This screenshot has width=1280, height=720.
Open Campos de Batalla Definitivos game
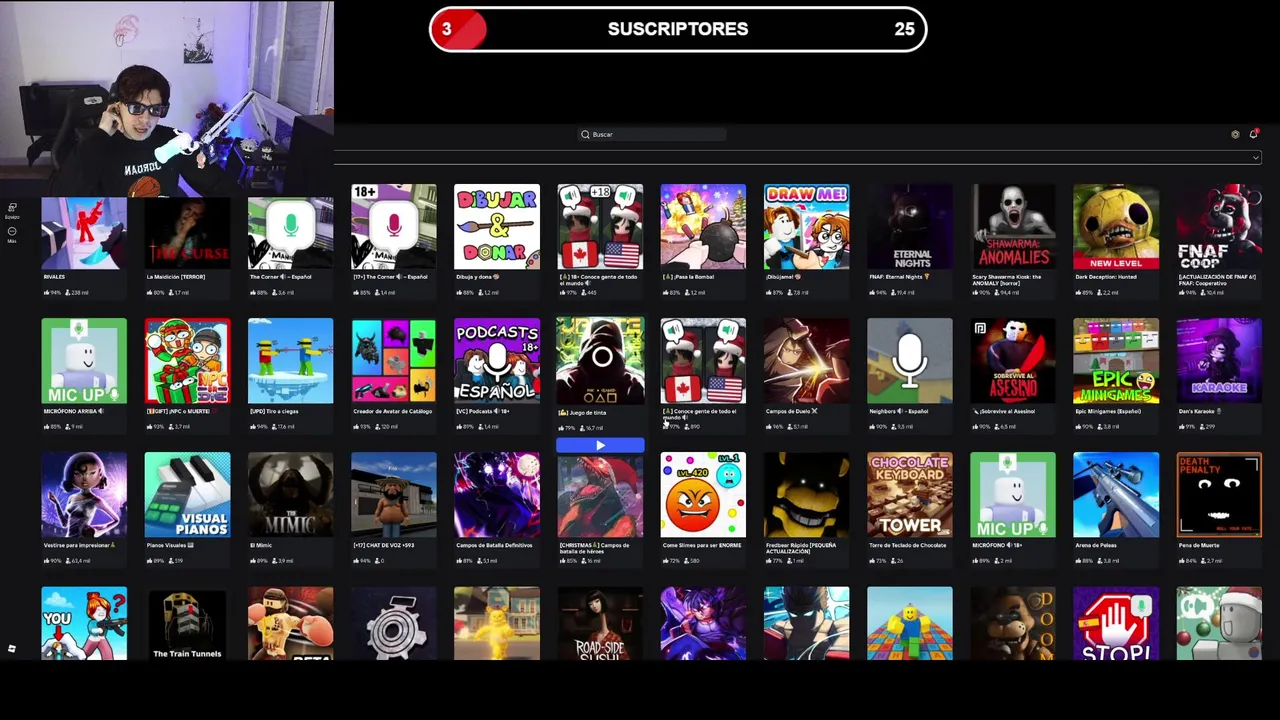(497, 495)
